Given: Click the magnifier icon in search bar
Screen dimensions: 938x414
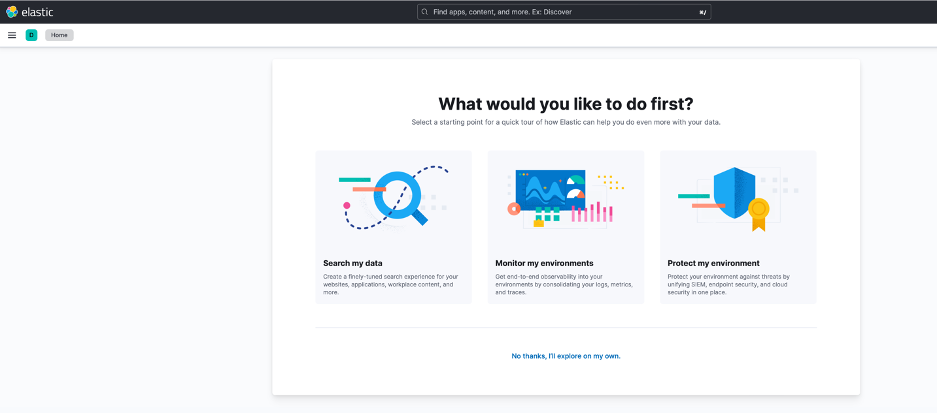Looking at the screenshot, I should point(426,12).
